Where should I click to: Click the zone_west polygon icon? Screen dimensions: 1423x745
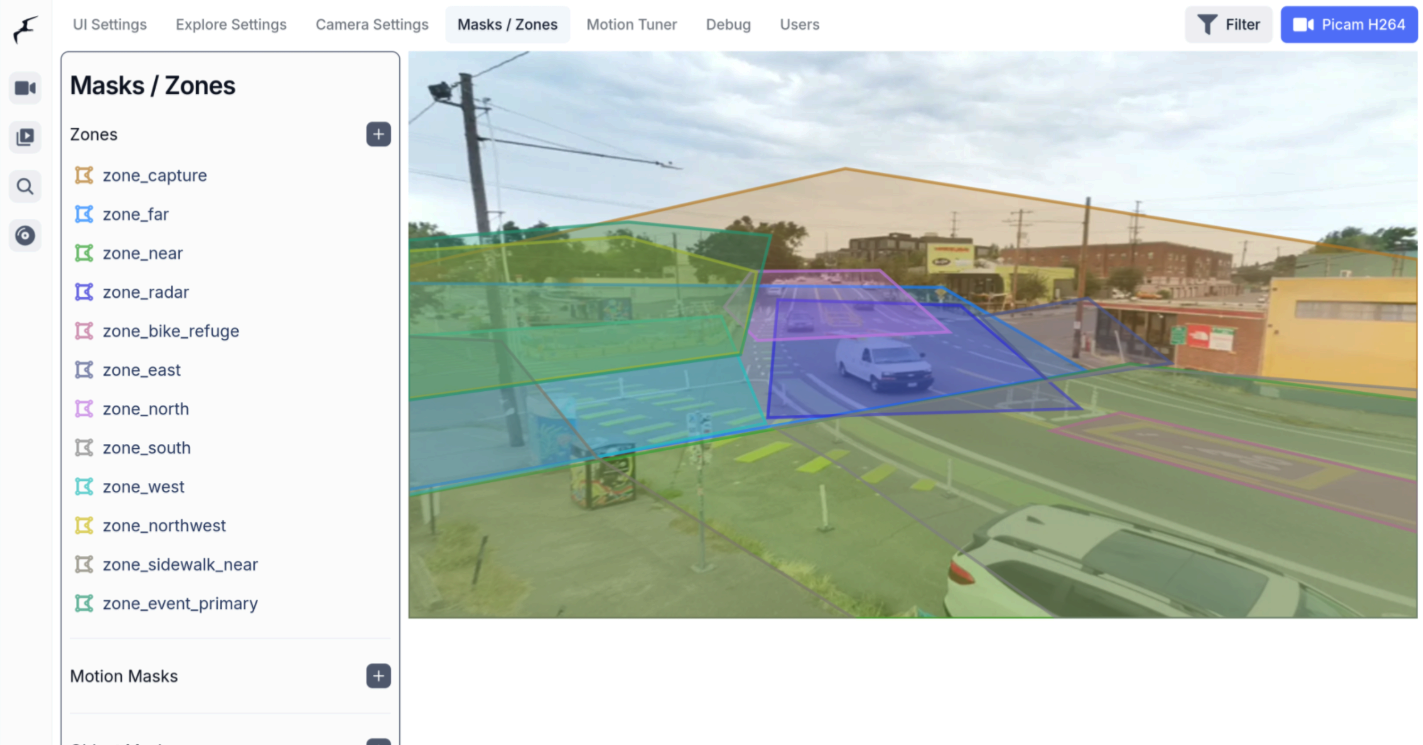point(84,487)
